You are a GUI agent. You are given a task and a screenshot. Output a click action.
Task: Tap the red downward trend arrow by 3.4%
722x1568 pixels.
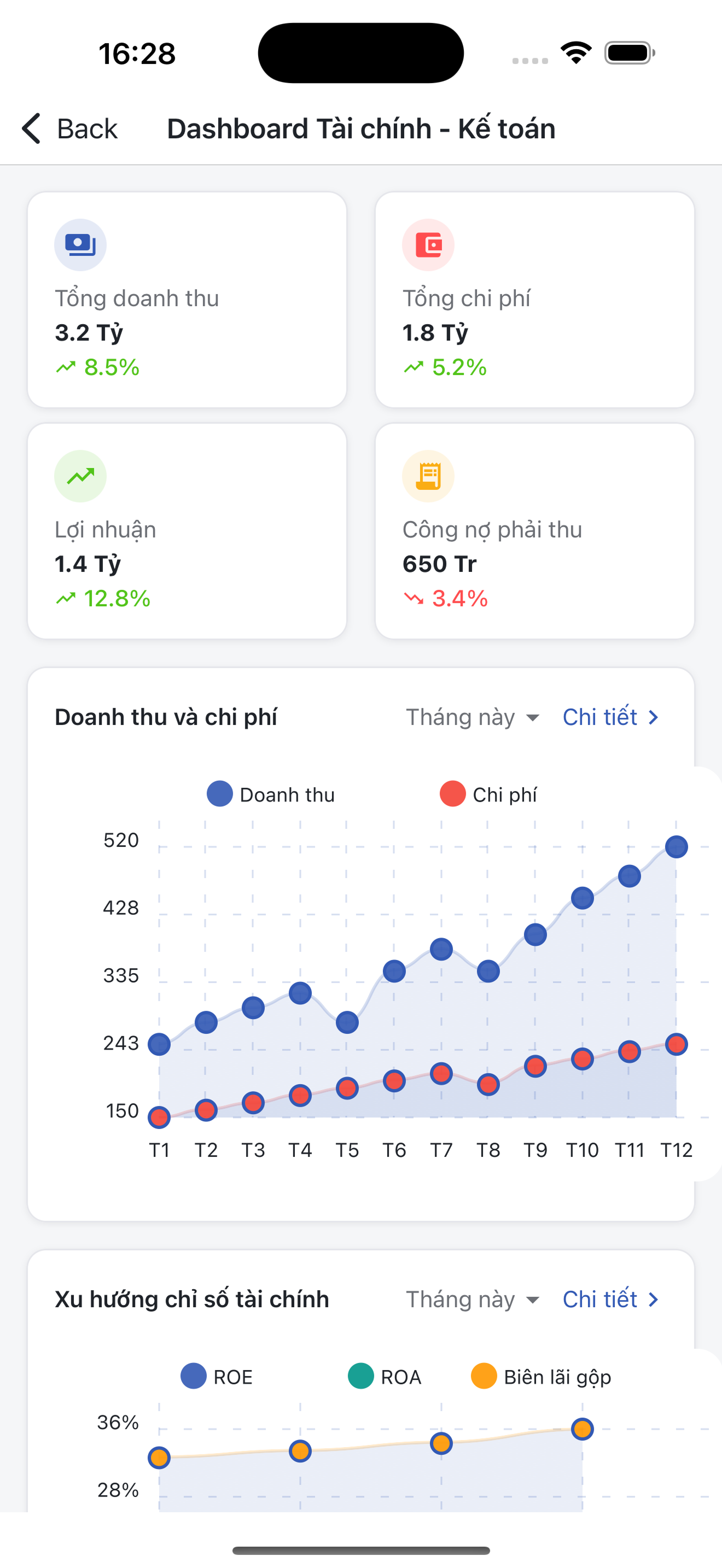click(414, 598)
